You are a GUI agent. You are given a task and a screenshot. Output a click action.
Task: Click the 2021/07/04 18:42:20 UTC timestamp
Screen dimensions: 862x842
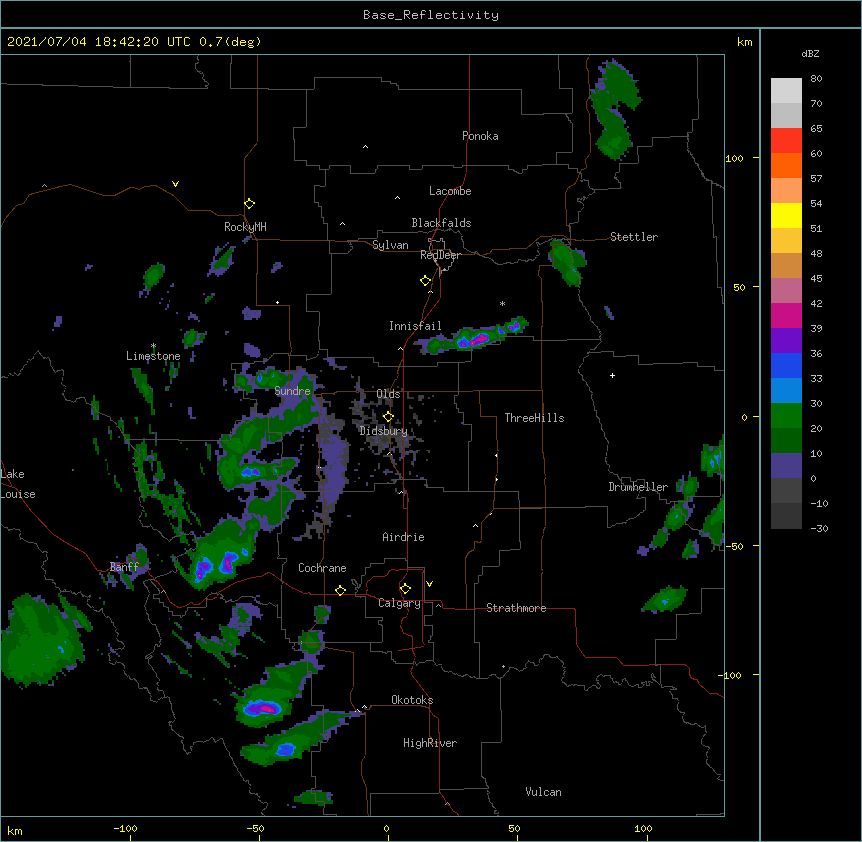91,42
